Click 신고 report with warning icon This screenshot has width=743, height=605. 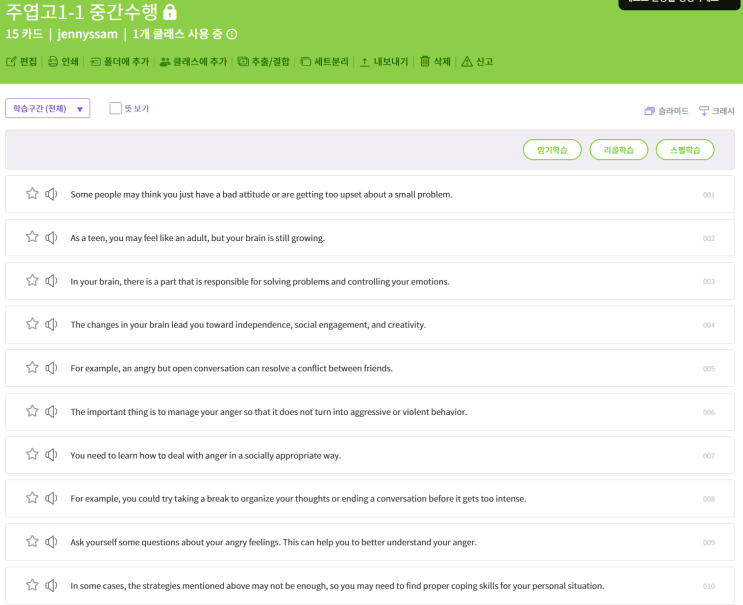tap(477, 62)
